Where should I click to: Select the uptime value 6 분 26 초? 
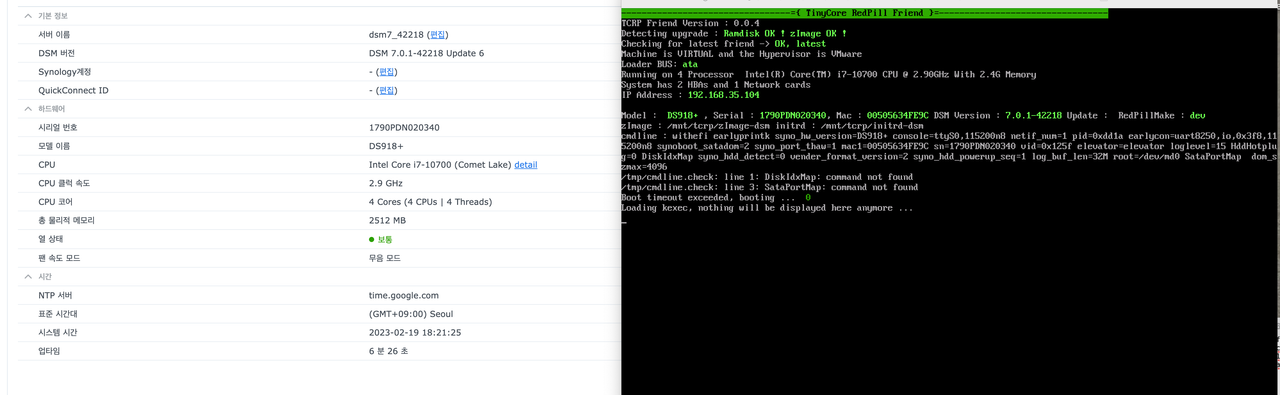coord(388,351)
